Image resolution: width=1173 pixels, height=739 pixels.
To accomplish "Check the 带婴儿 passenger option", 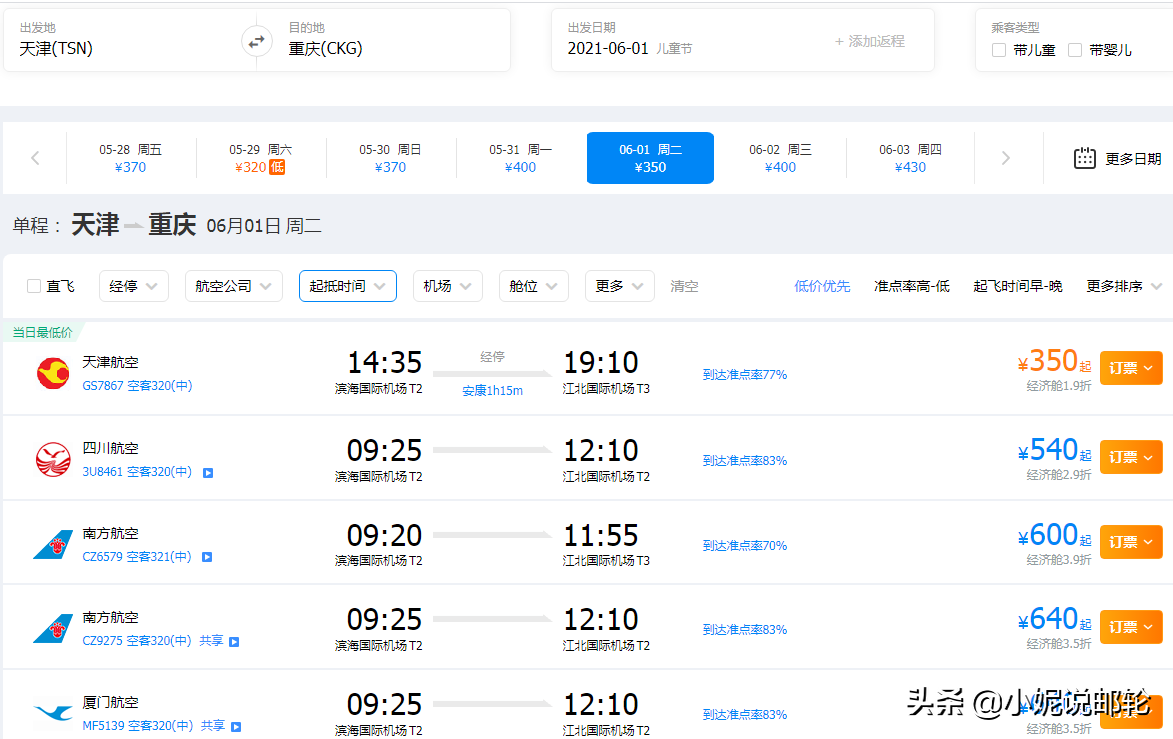I will (x=1075, y=50).
